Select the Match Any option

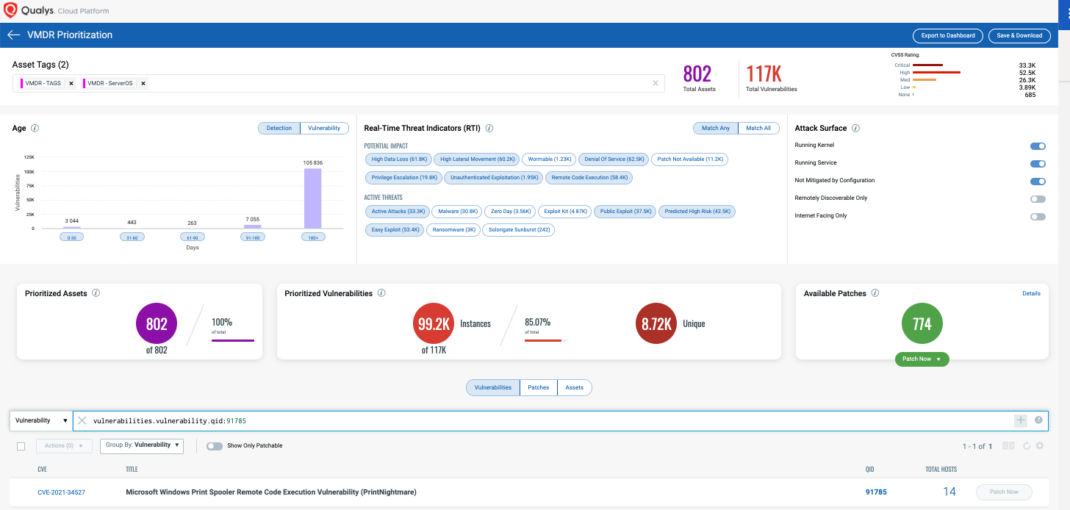tap(715, 128)
